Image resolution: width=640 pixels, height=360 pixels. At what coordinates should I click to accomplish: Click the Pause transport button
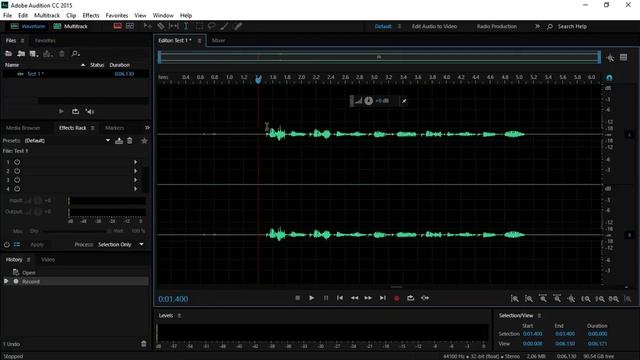[x=326, y=298]
